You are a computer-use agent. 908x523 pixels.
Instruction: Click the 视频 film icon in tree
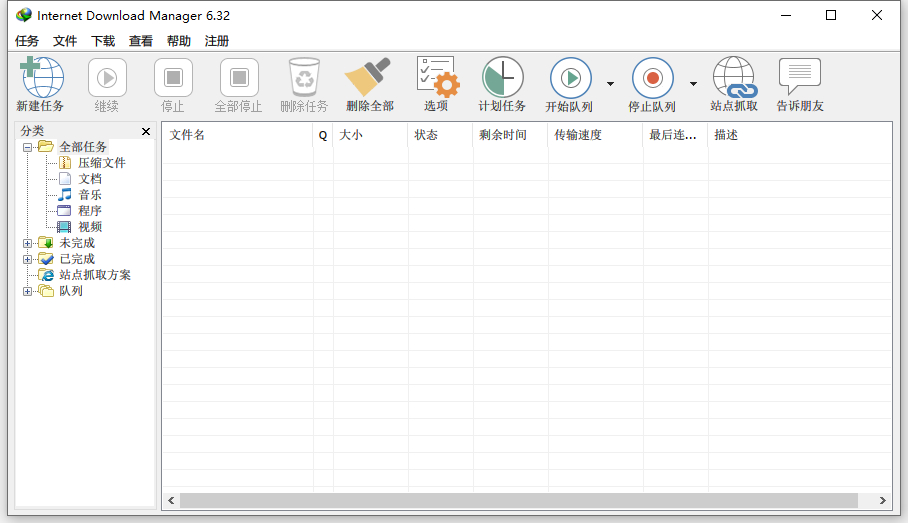64,227
